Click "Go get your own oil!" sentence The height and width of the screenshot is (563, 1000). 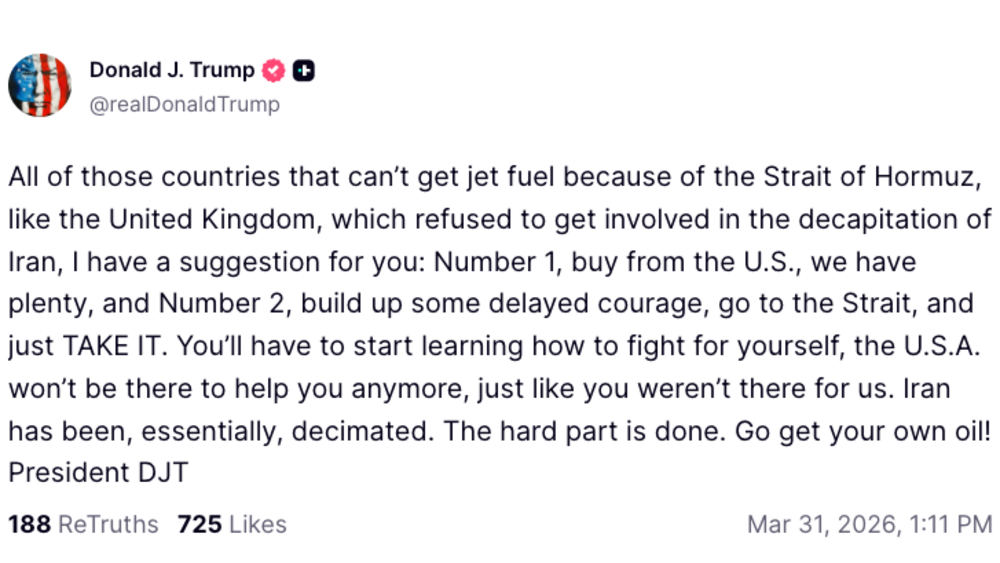[x=863, y=431]
